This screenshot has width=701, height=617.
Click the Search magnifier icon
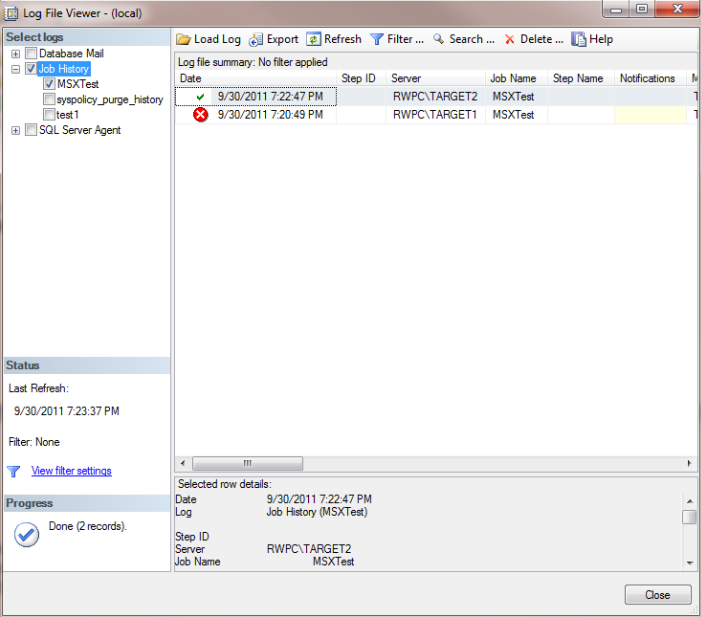pyautogui.click(x=438, y=39)
